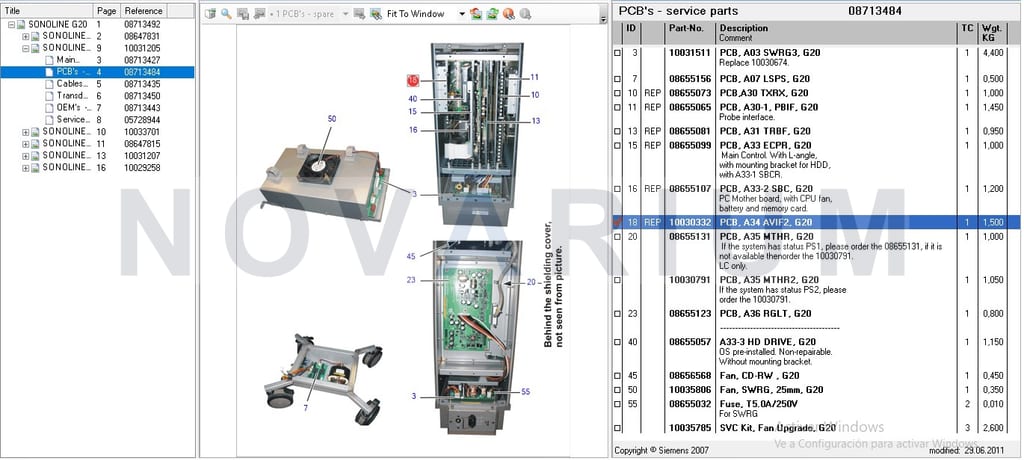Expand the SONOLINE node on page 16

click(25, 168)
